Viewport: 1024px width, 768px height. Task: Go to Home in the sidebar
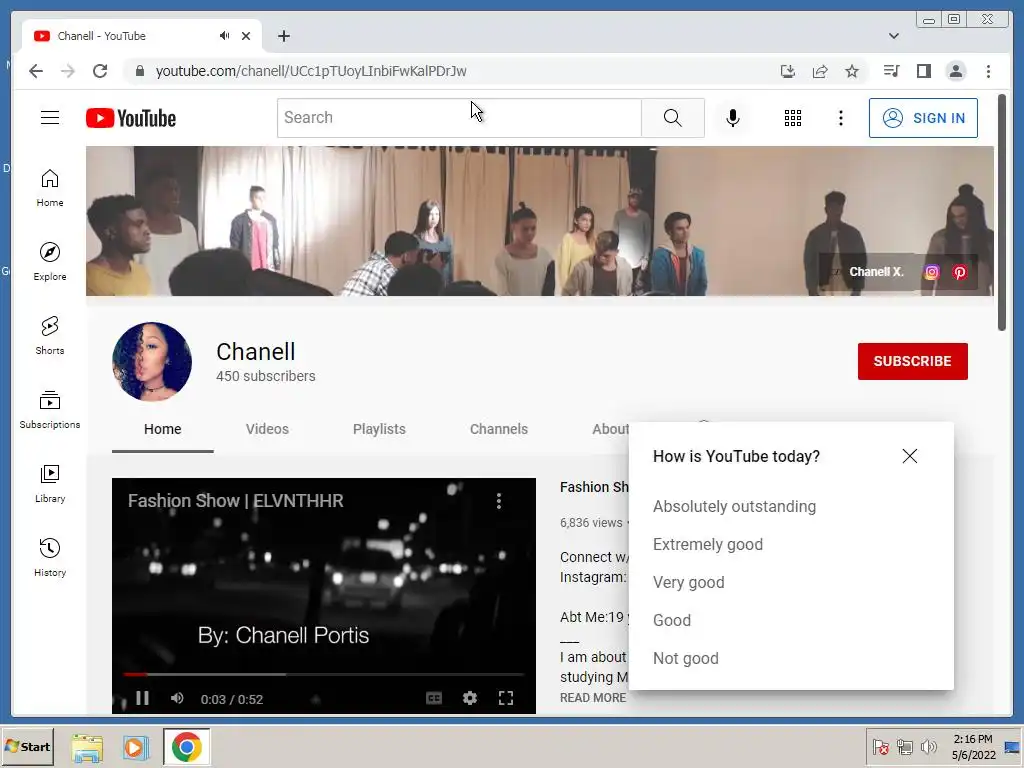click(x=50, y=188)
